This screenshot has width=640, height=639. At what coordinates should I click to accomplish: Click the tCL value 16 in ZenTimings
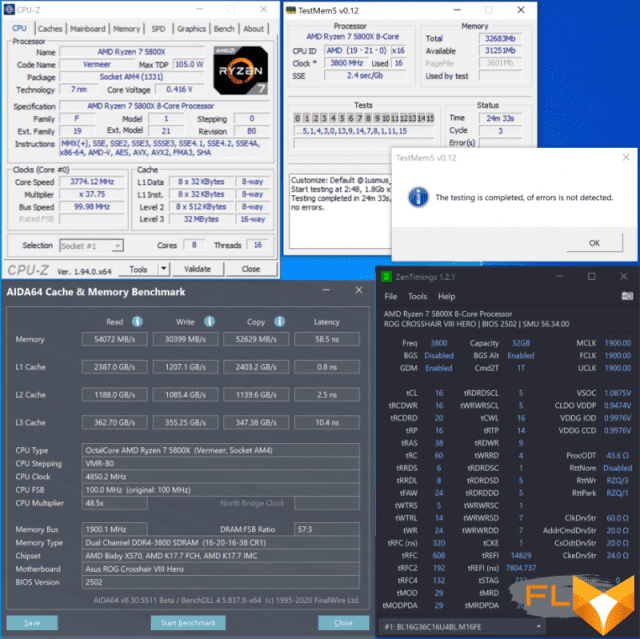(439, 393)
